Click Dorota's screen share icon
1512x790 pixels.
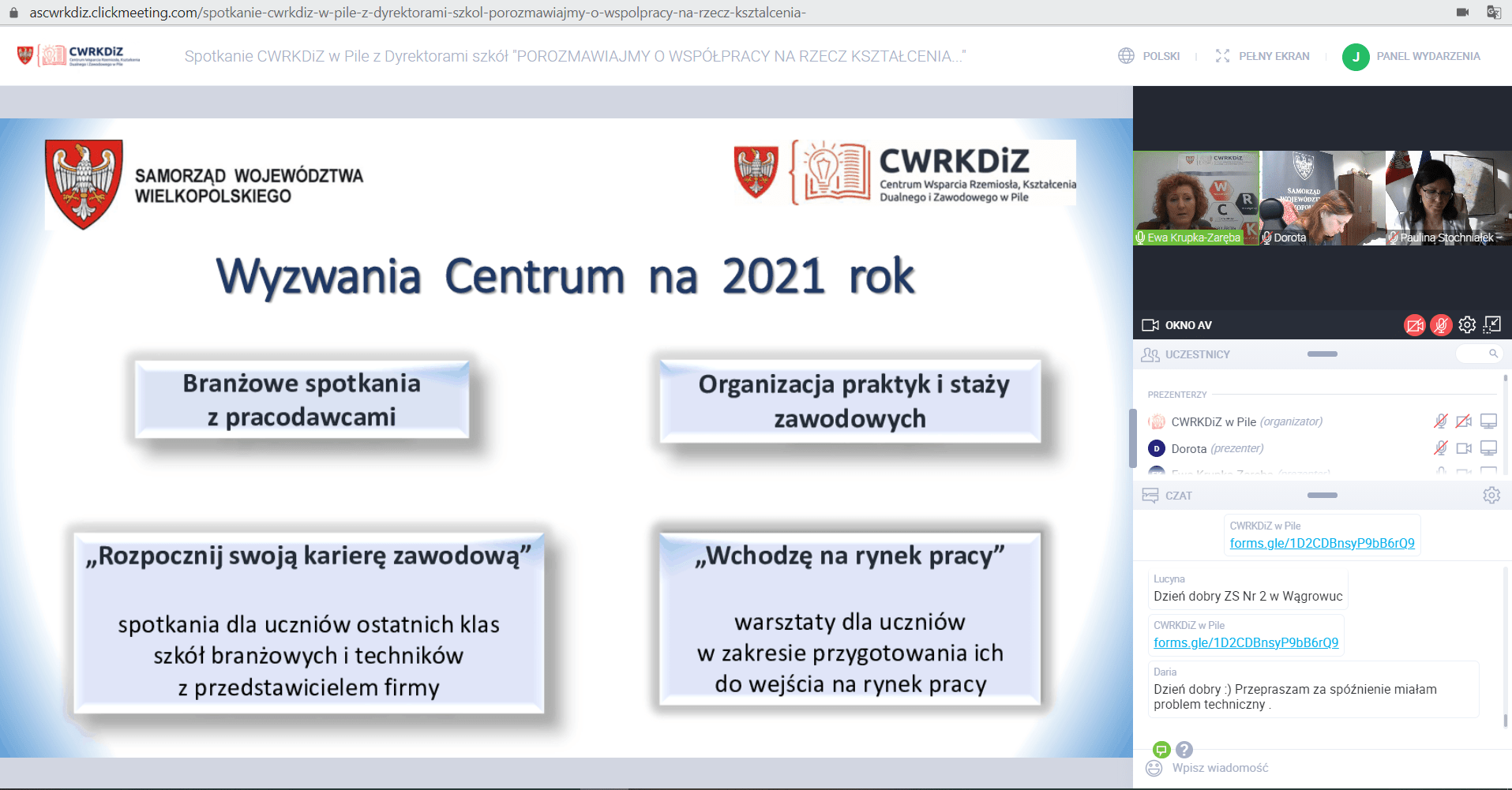pyautogui.click(x=1488, y=448)
